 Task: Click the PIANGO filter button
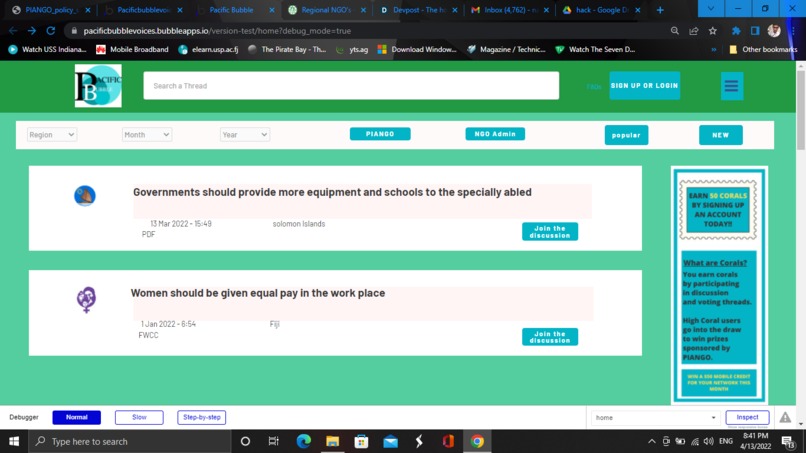[380, 134]
